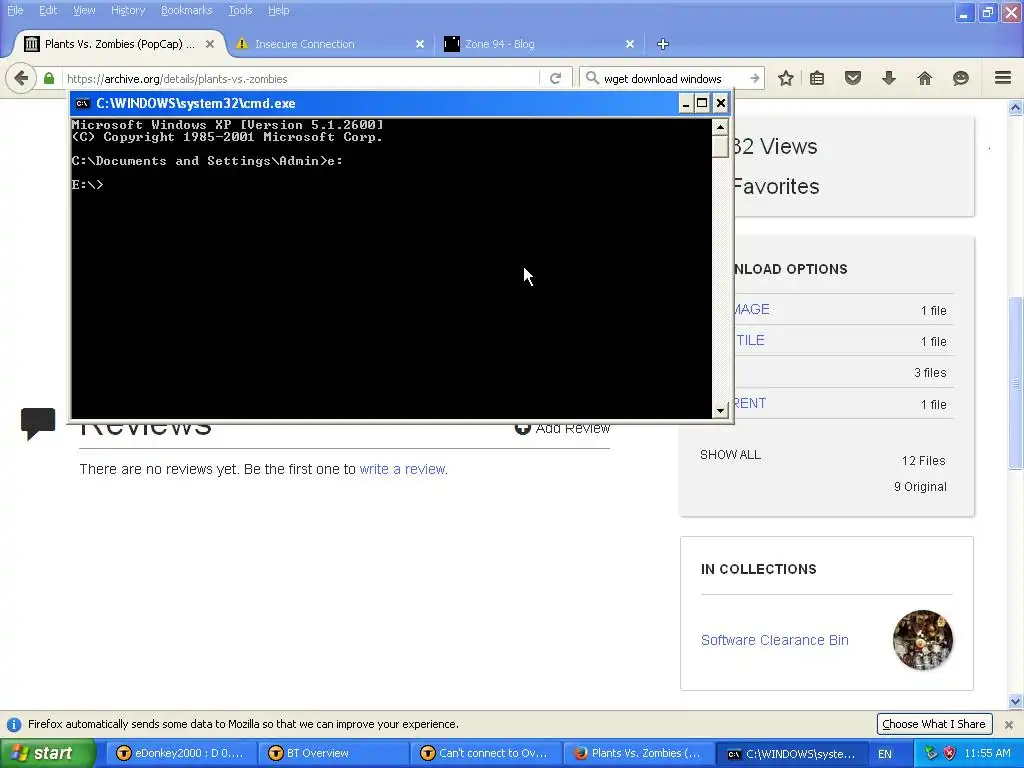Open the History menu
The image size is (1024, 768).
click(x=128, y=10)
